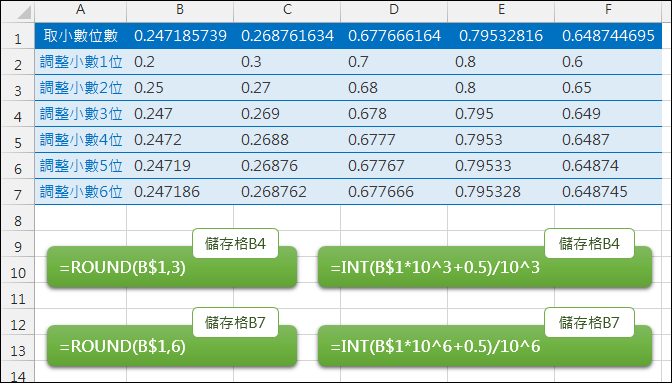Select the '調整小數6位' label cell

[81, 192]
